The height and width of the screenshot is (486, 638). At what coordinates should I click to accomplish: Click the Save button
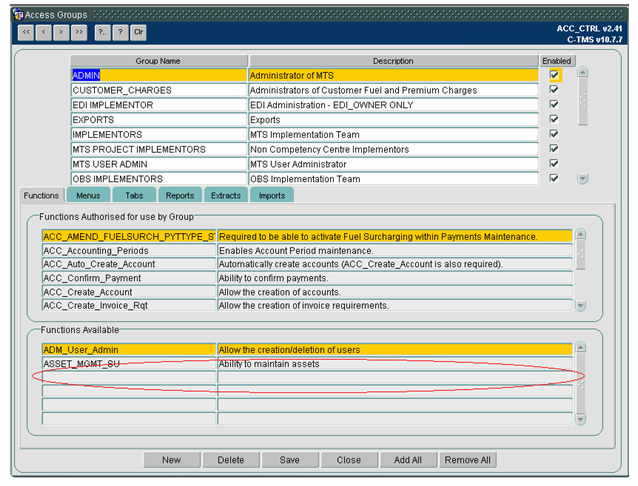pyautogui.click(x=290, y=460)
